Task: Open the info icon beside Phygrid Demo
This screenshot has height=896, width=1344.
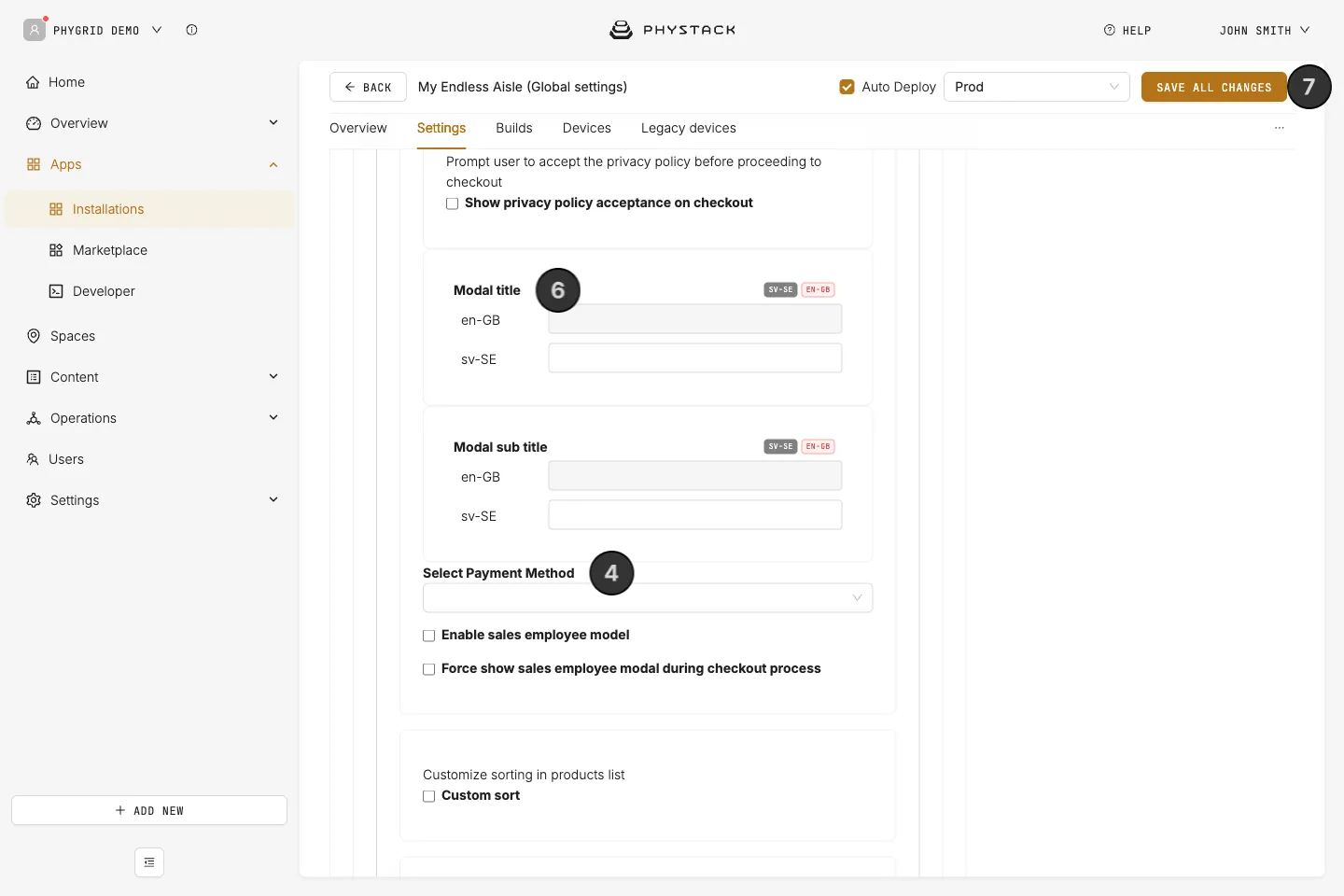Action: click(x=191, y=30)
